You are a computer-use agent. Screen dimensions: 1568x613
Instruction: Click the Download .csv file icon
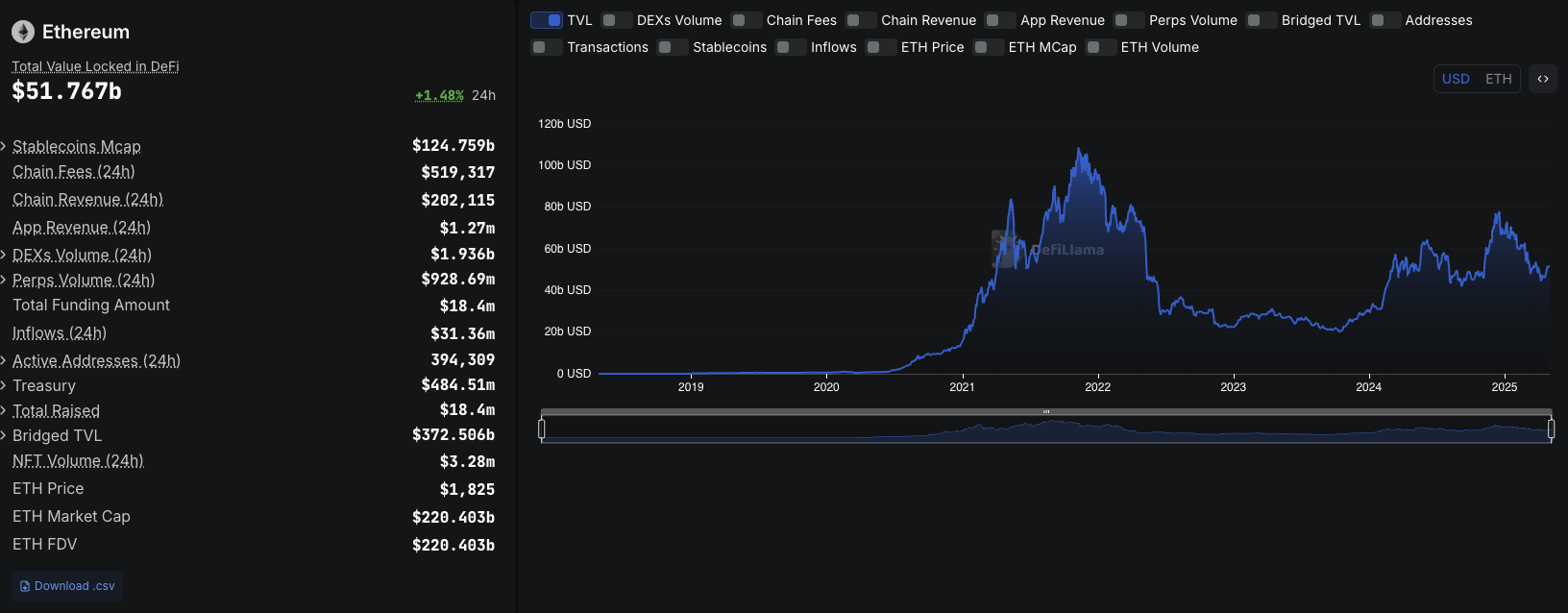25,586
